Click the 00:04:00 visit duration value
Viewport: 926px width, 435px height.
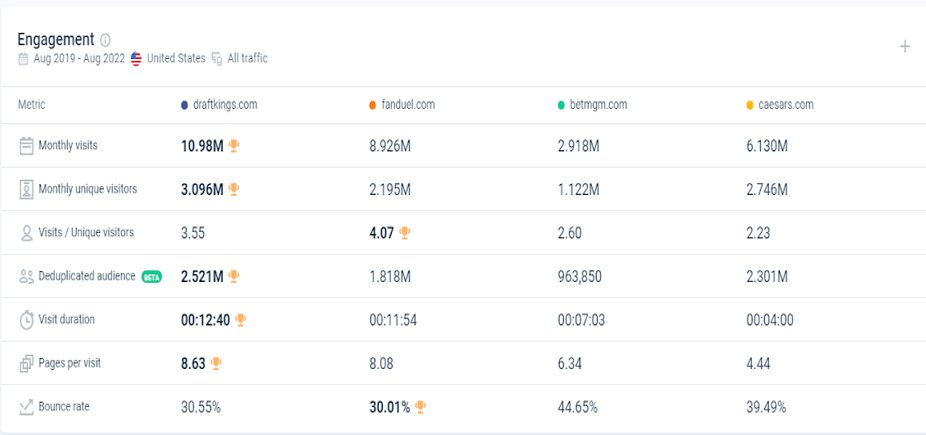pos(770,320)
